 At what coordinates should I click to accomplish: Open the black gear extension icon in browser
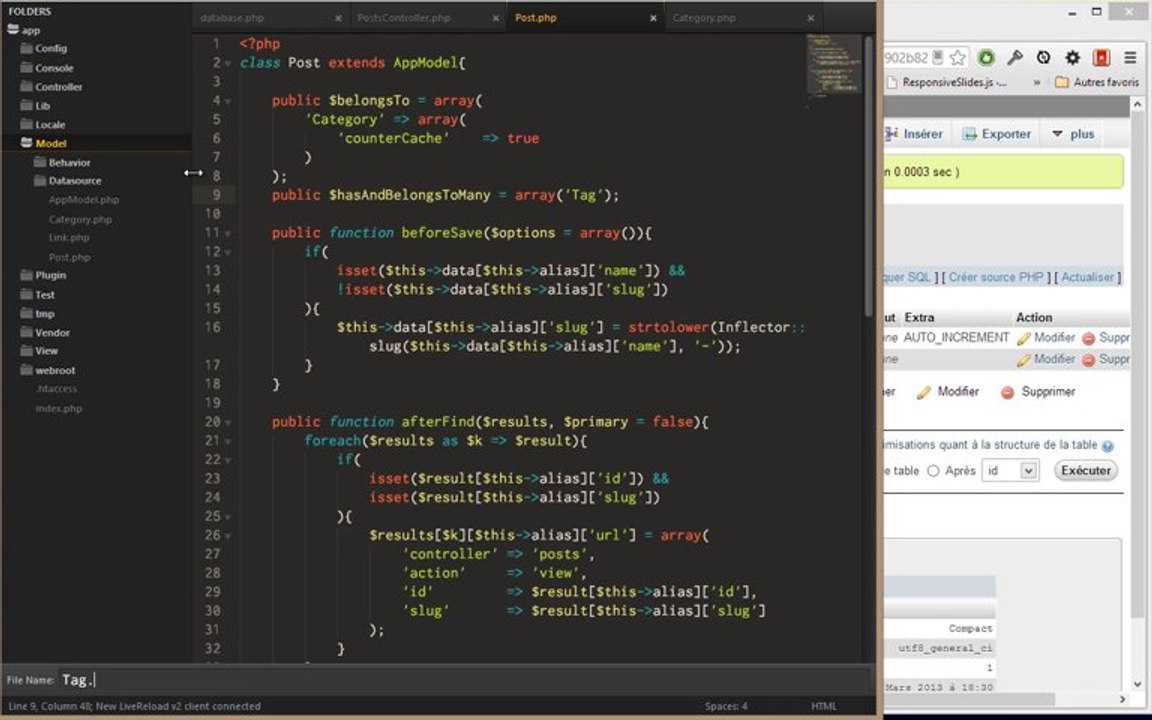pos(1072,57)
